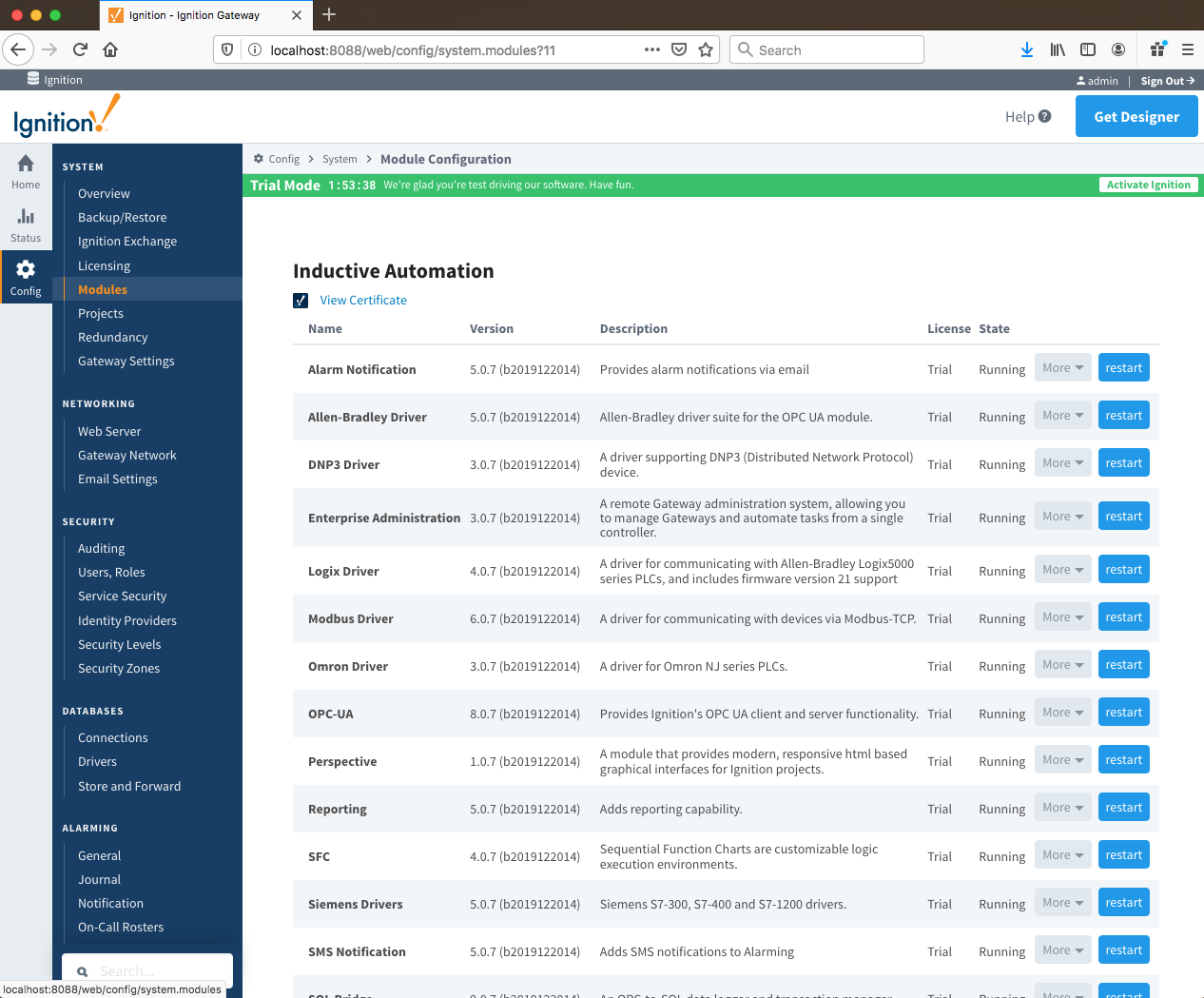
Task: Open the Firefox hamburger menu
Action: [1188, 49]
